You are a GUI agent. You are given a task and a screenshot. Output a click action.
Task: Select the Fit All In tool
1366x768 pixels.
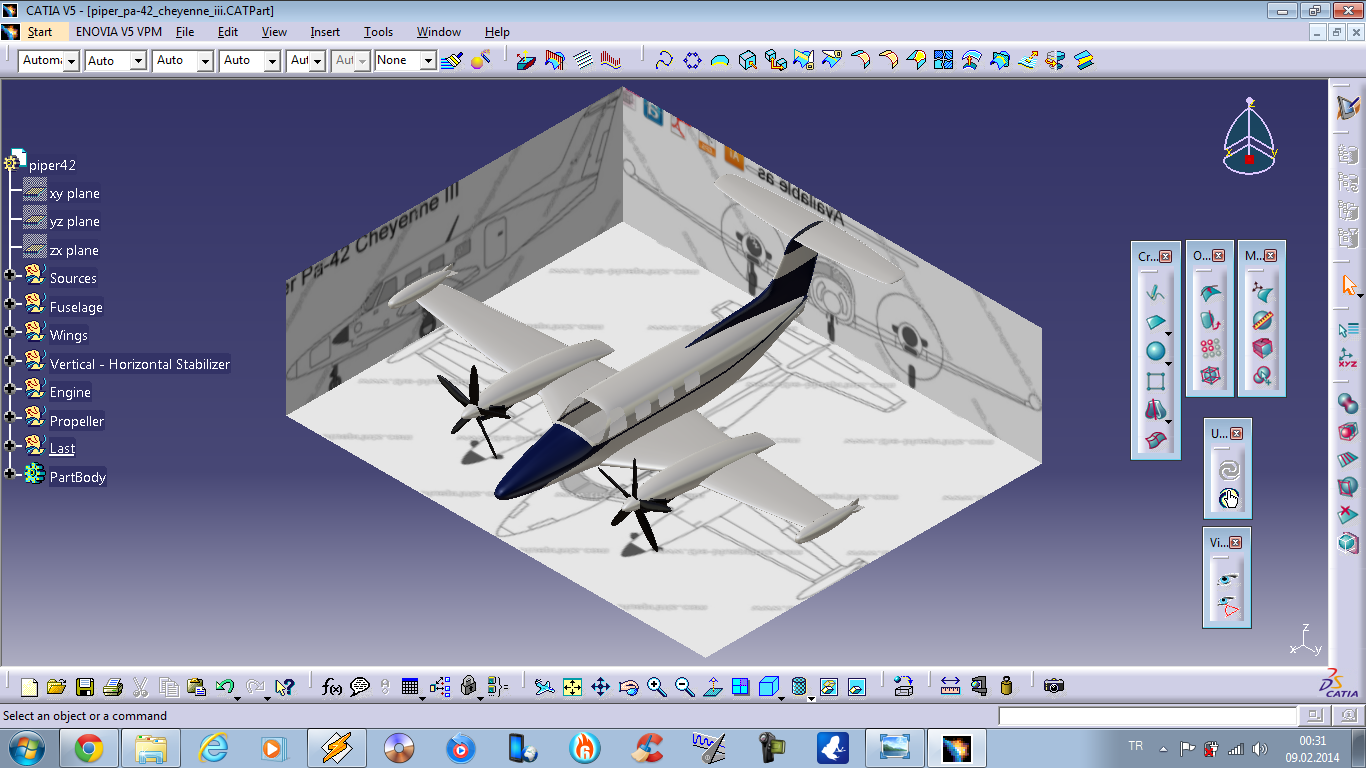tap(572, 687)
